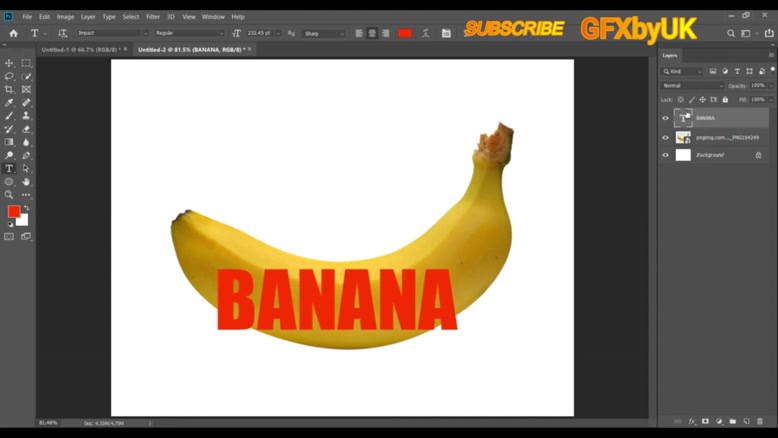The image size is (778, 438).
Task: Open the Window menu
Action: point(213,17)
